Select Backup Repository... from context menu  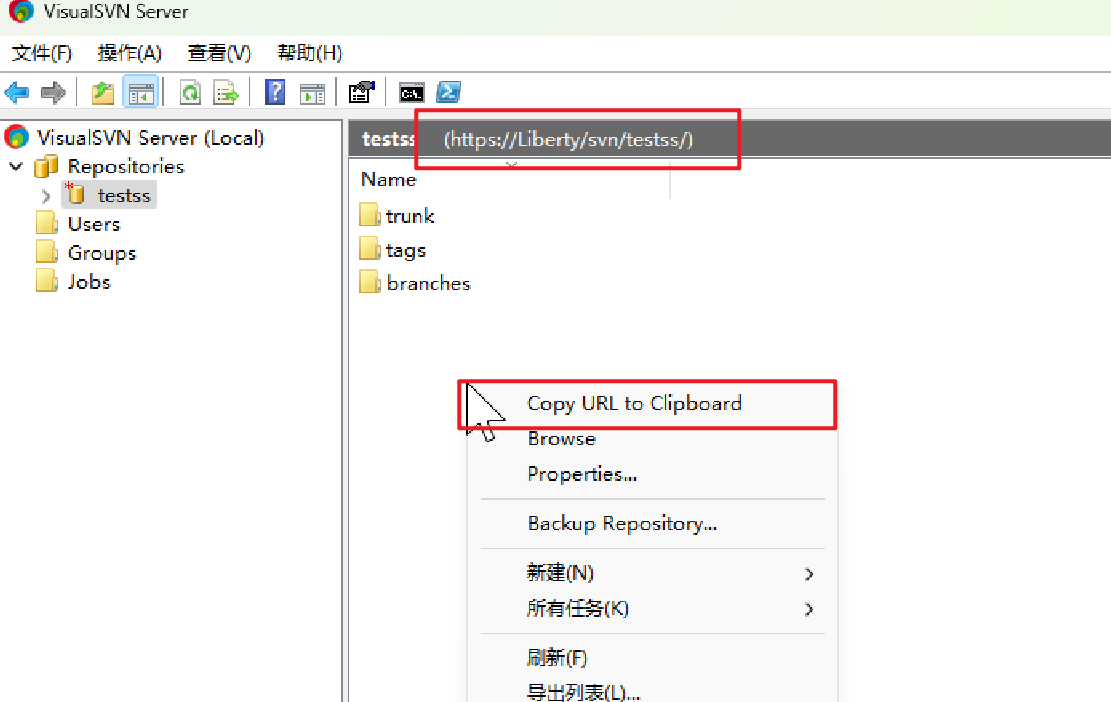click(622, 524)
